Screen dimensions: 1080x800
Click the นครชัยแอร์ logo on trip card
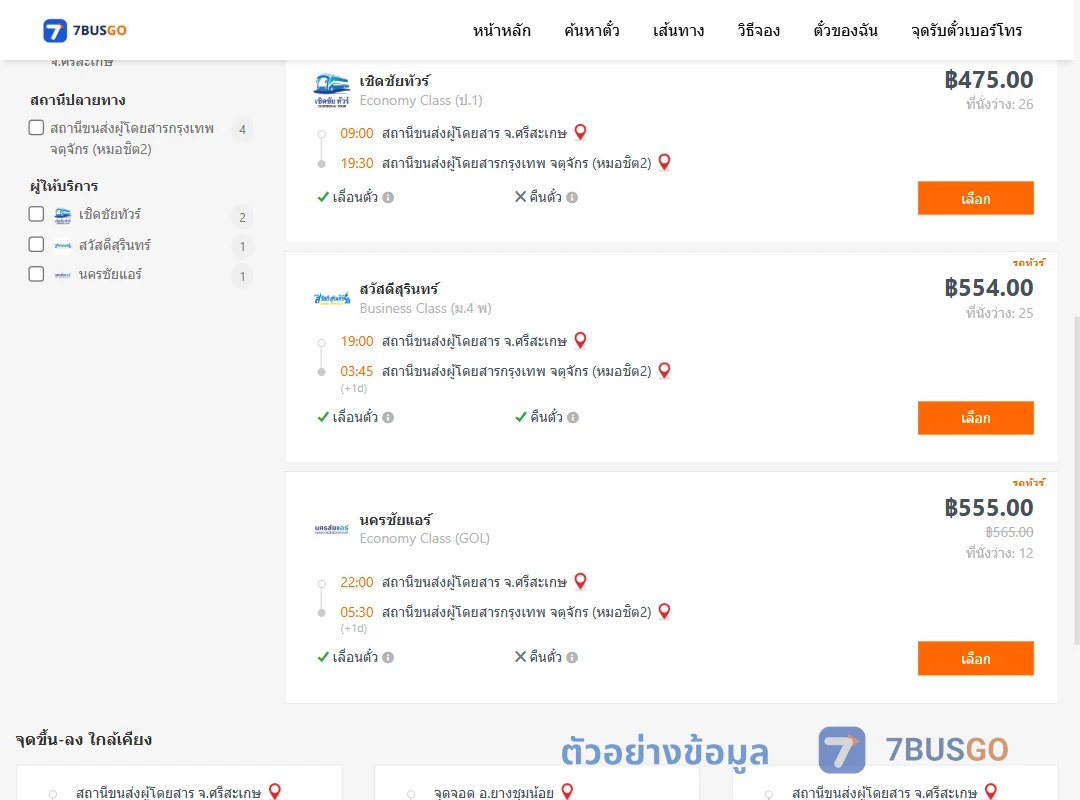pos(331,529)
